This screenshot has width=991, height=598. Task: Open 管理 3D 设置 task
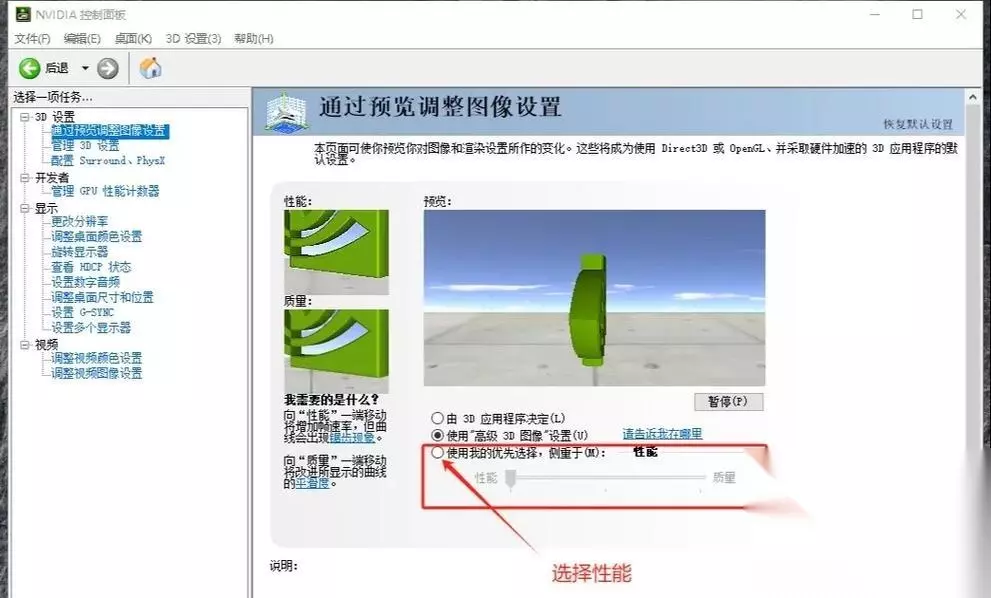click(x=85, y=145)
